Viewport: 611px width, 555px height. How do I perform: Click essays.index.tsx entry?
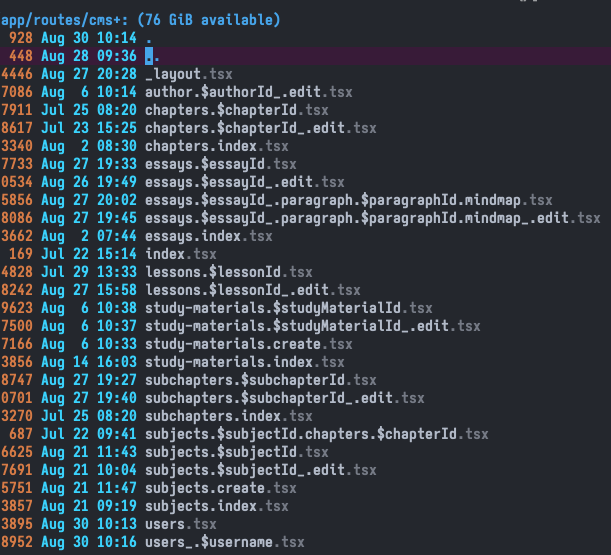pyautogui.click(x=208, y=236)
